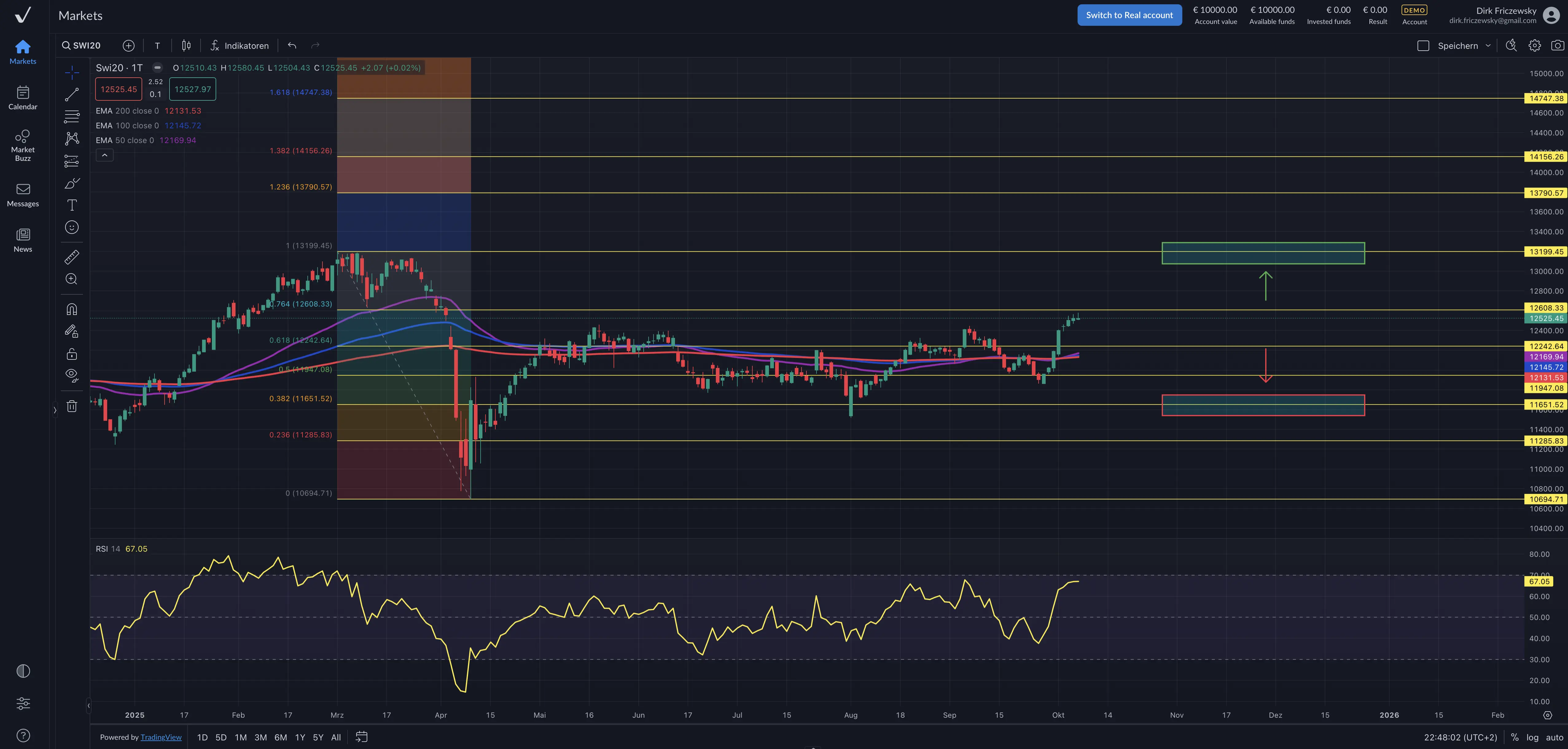Viewport: 1568px width, 749px height.
Task: Toggle logarithmic scale with log label
Action: 1532,737
